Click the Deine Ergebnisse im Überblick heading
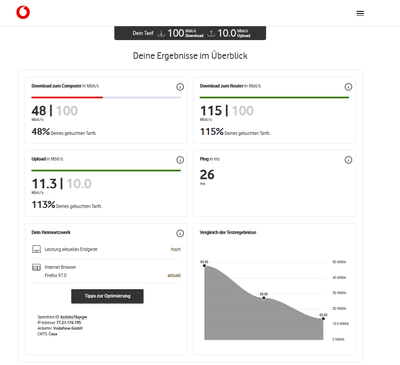Screen dimensions: 400x365 pos(190,56)
